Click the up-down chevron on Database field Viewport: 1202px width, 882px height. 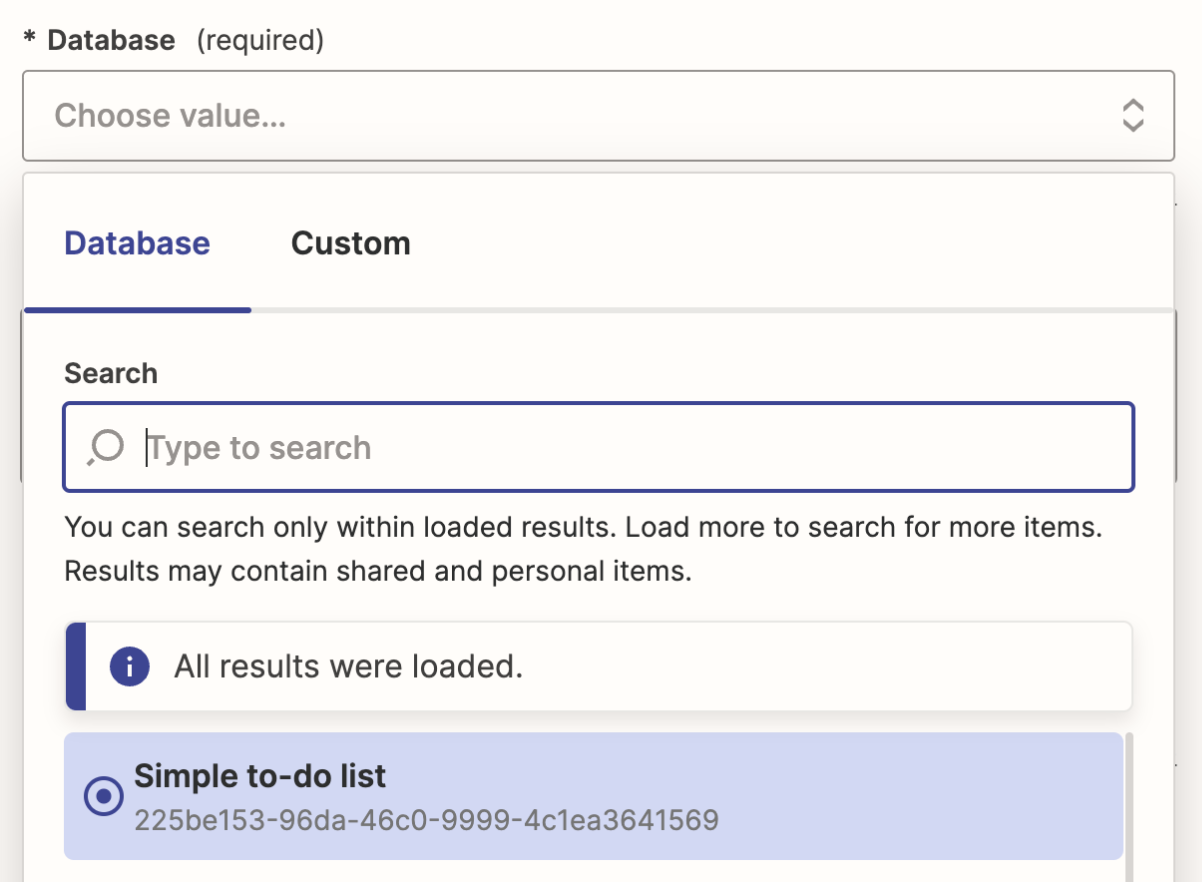pyautogui.click(x=1132, y=116)
